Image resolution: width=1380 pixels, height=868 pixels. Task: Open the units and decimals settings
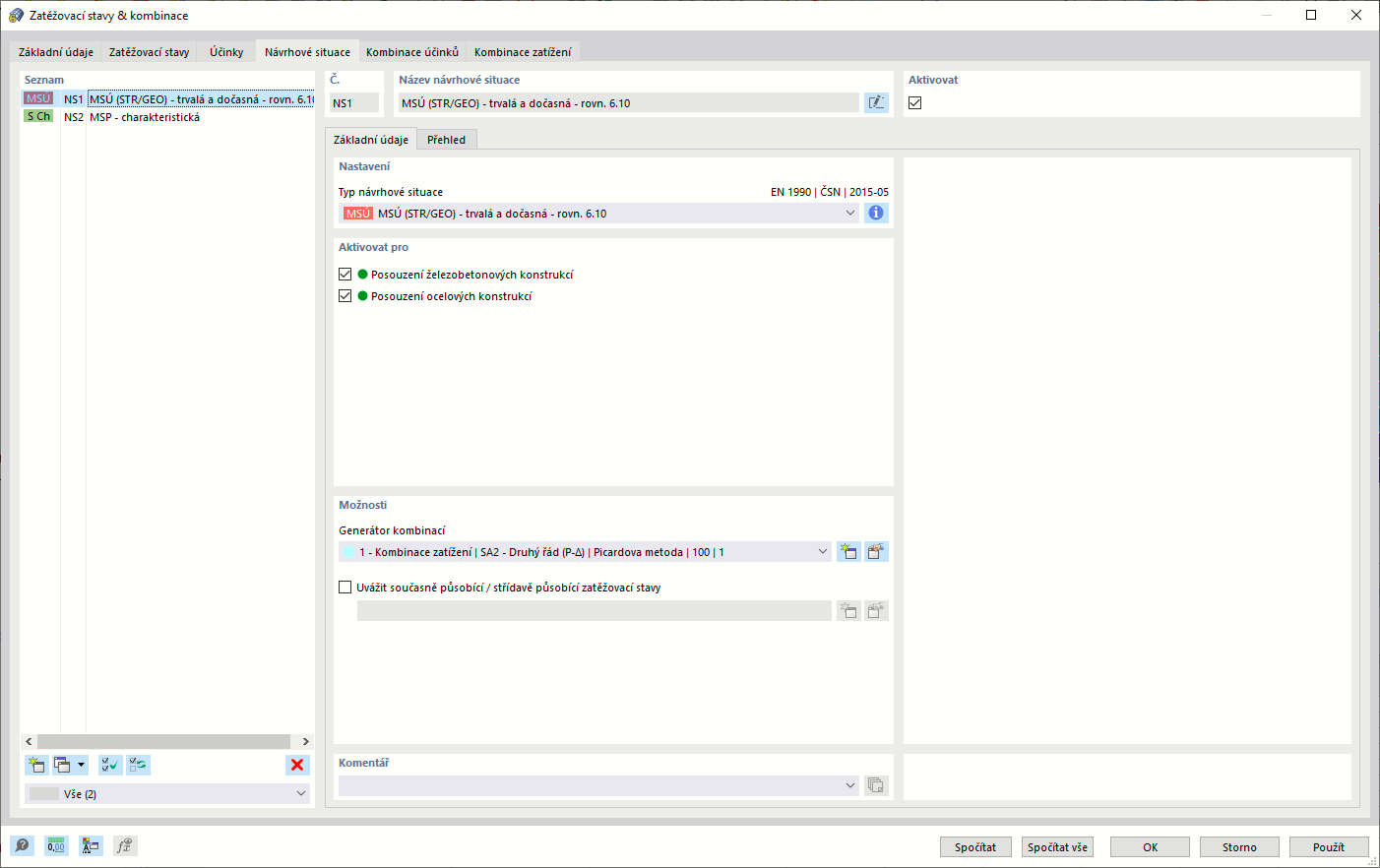[x=56, y=845]
